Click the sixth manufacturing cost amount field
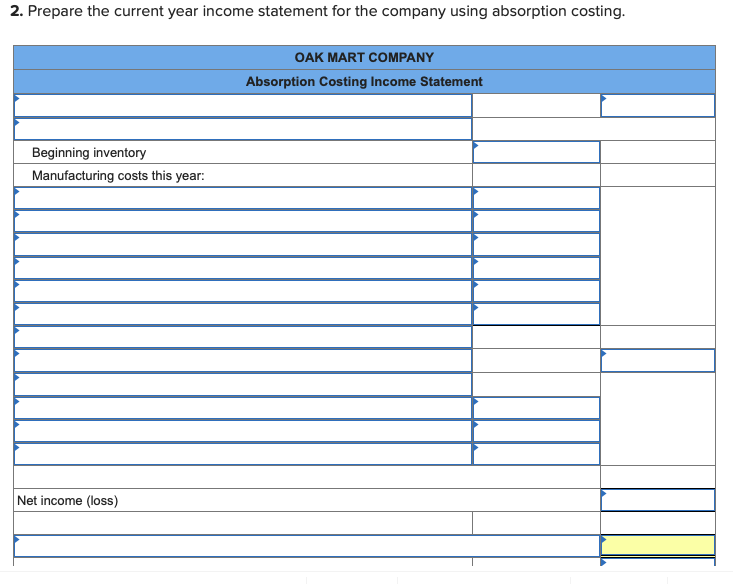This screenshot has width=733, height=584. coord(536,314)
